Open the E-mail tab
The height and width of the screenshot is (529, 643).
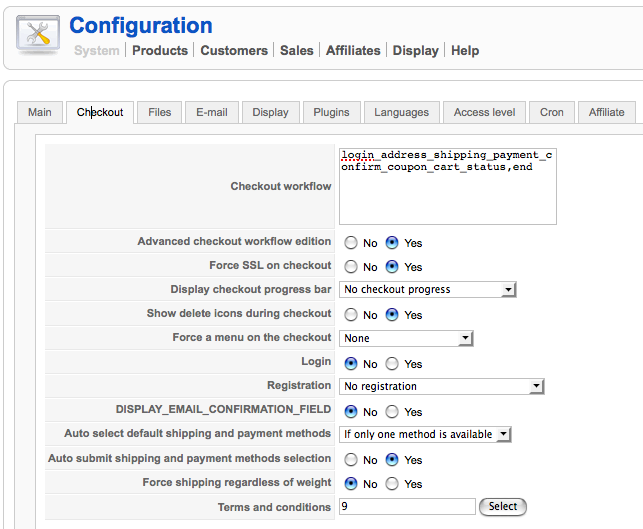click(212, 112)
